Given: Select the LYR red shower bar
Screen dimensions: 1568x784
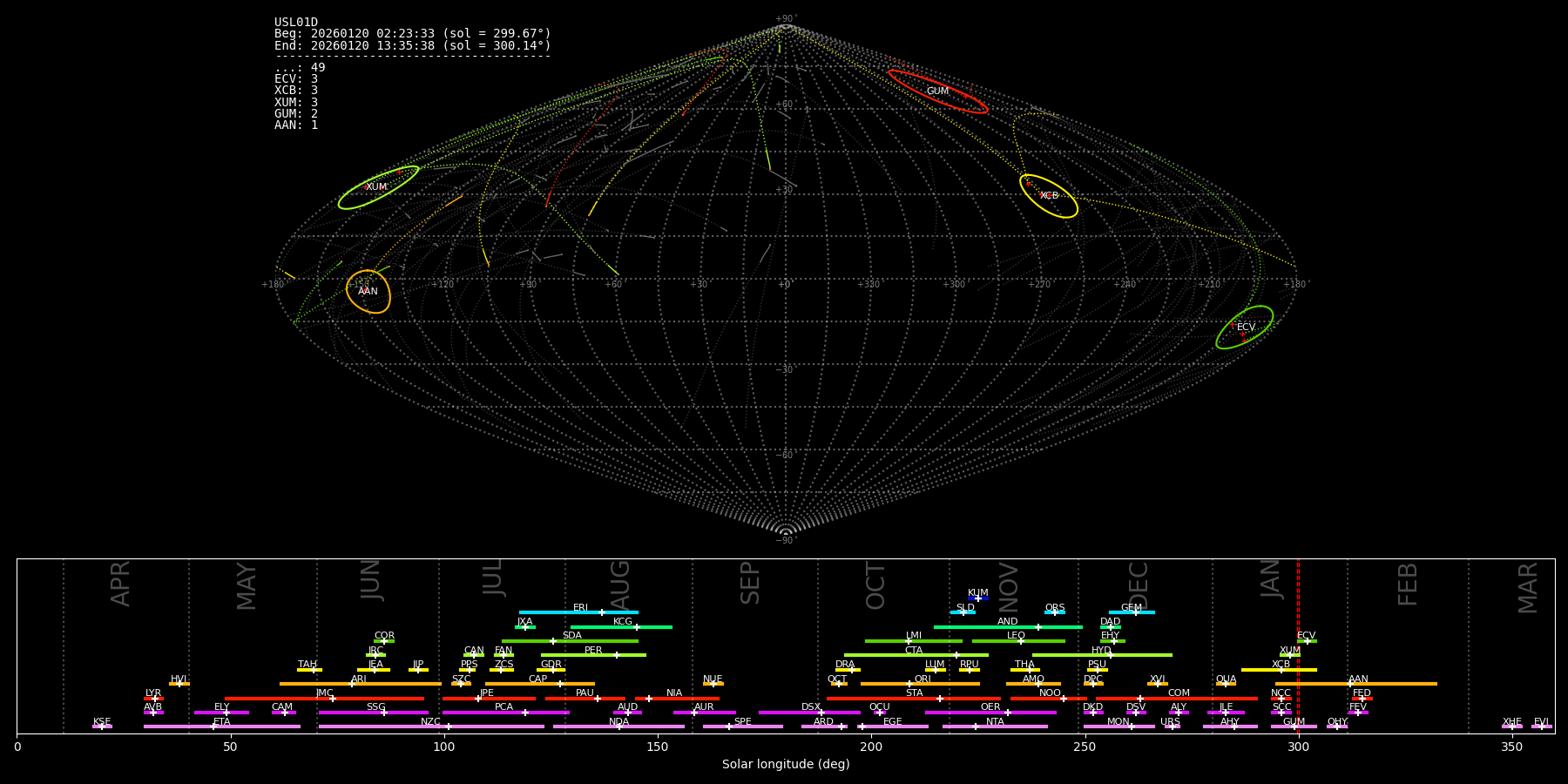Looking at the screenshot, I should pos(153,698).
